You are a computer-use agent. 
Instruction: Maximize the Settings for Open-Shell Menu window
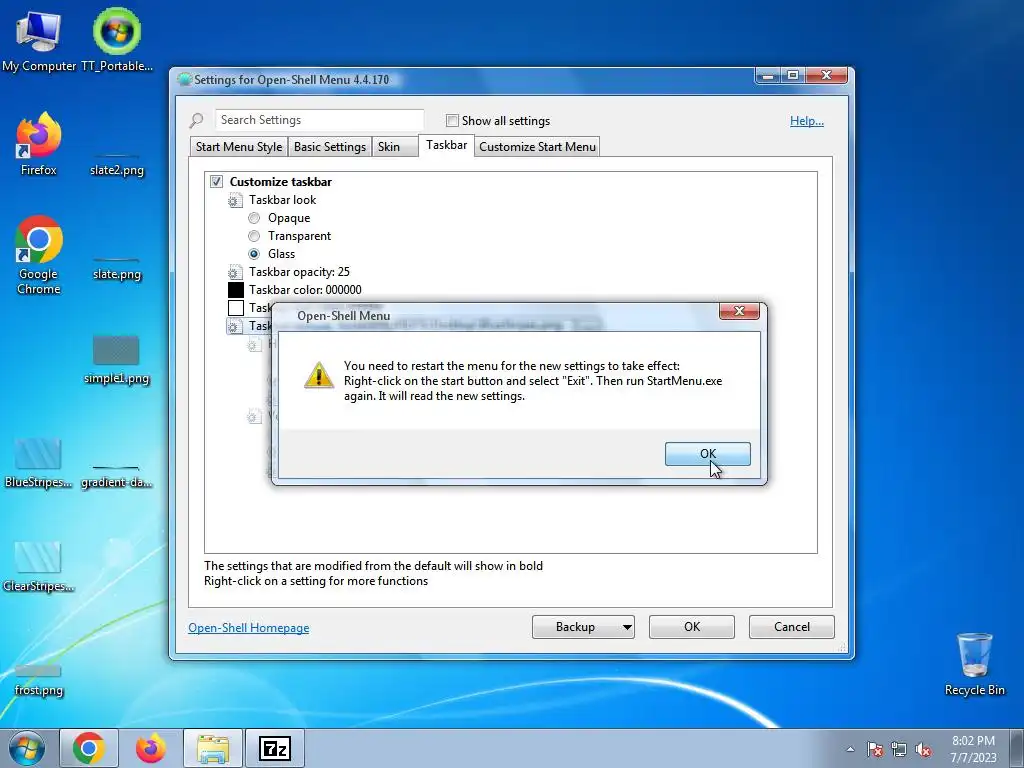coord(793,76)
